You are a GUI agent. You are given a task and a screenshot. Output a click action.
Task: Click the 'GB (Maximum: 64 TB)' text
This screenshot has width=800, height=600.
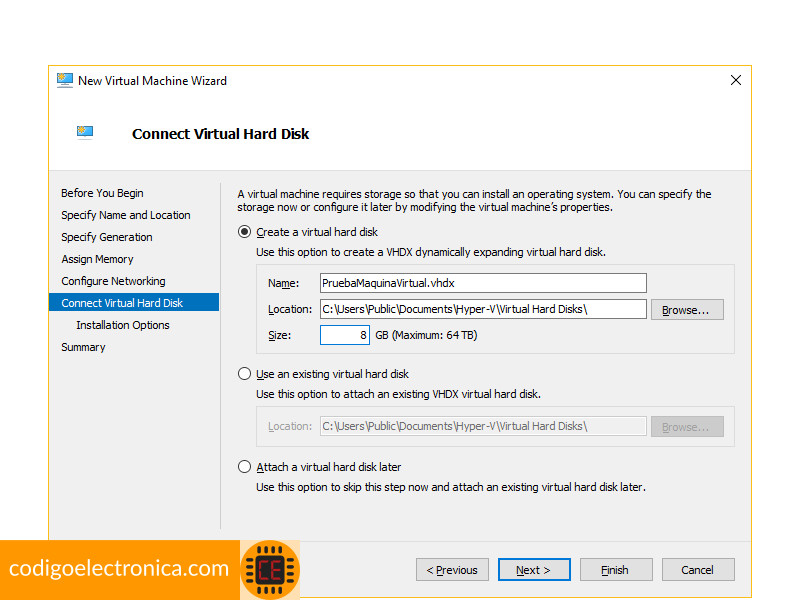coord(427,335)
